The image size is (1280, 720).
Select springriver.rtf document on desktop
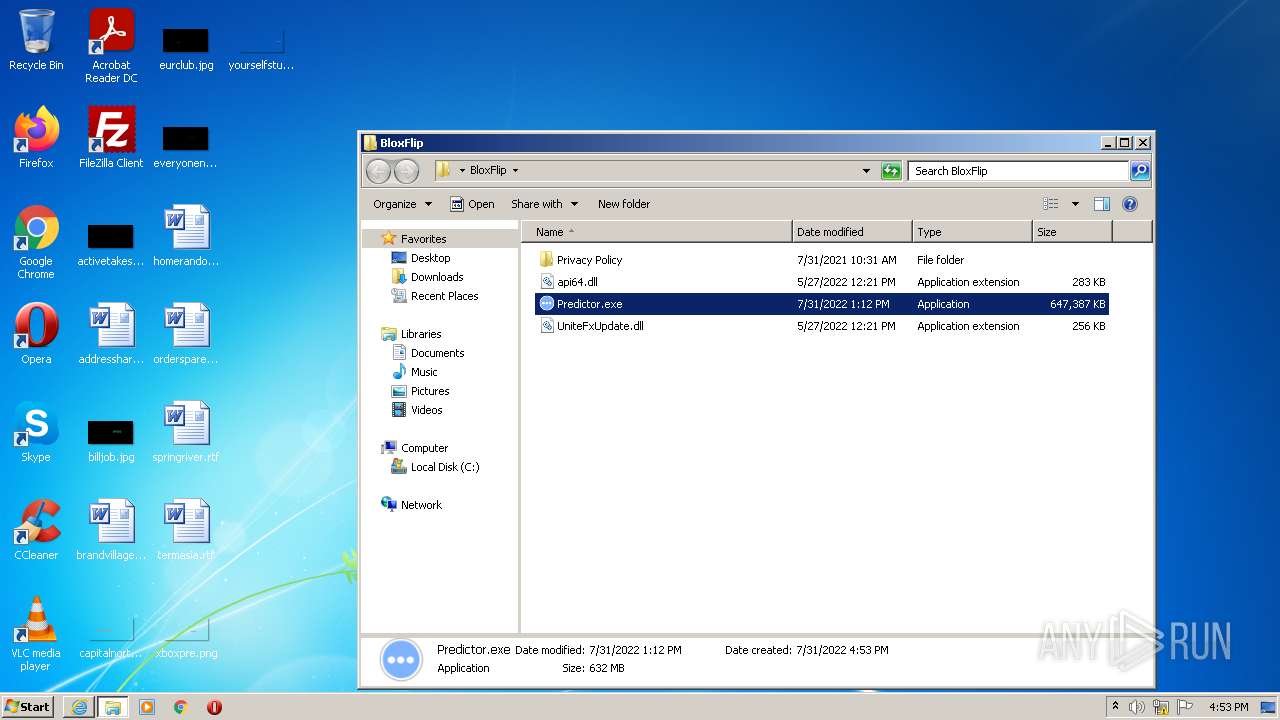pyautogui.click(x=186, y=431)
